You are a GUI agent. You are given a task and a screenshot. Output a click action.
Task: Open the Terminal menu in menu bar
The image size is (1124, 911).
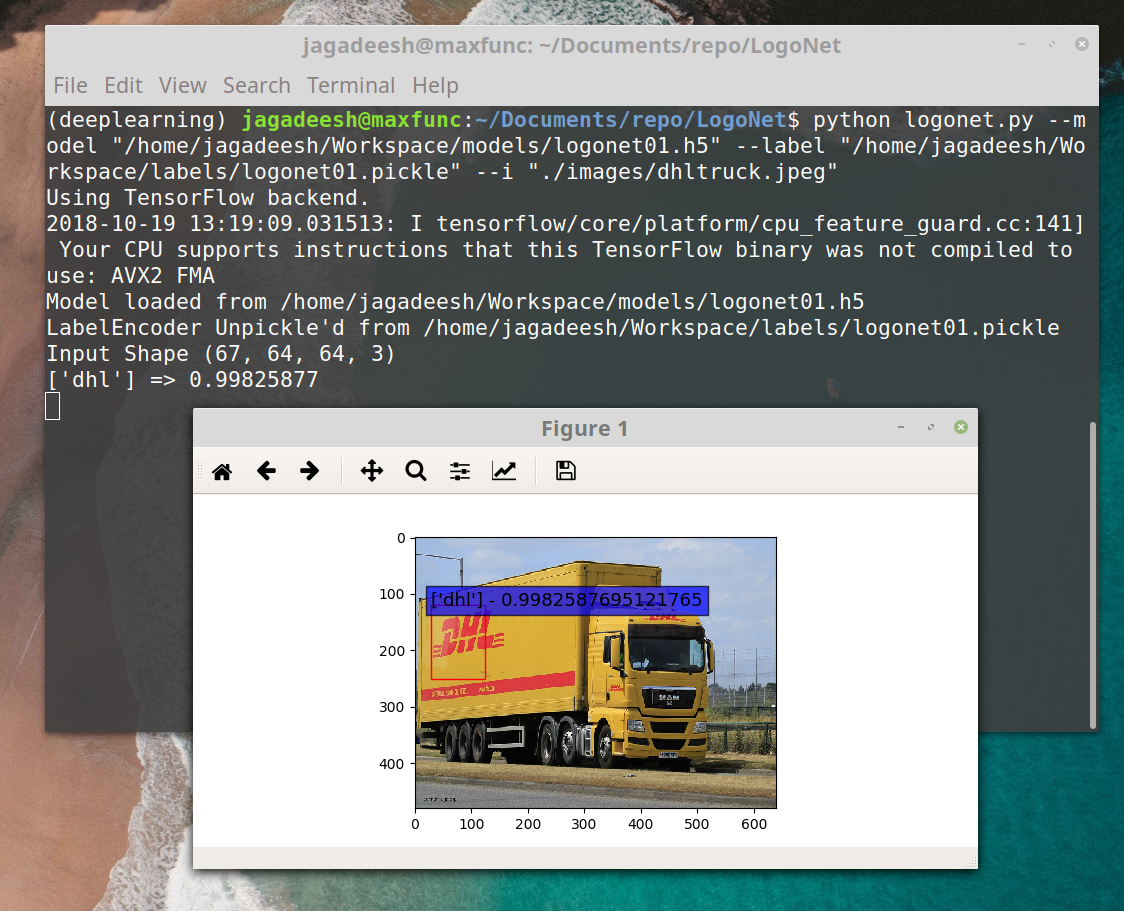point(351,85)
